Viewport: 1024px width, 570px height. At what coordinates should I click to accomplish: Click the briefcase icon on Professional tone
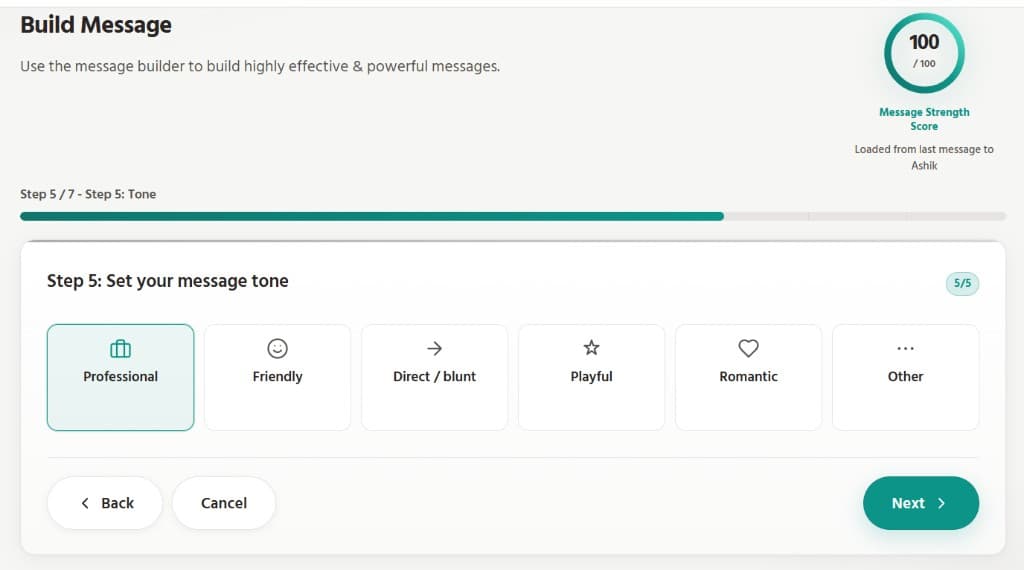pyautogui.click(x=120, y=348)
